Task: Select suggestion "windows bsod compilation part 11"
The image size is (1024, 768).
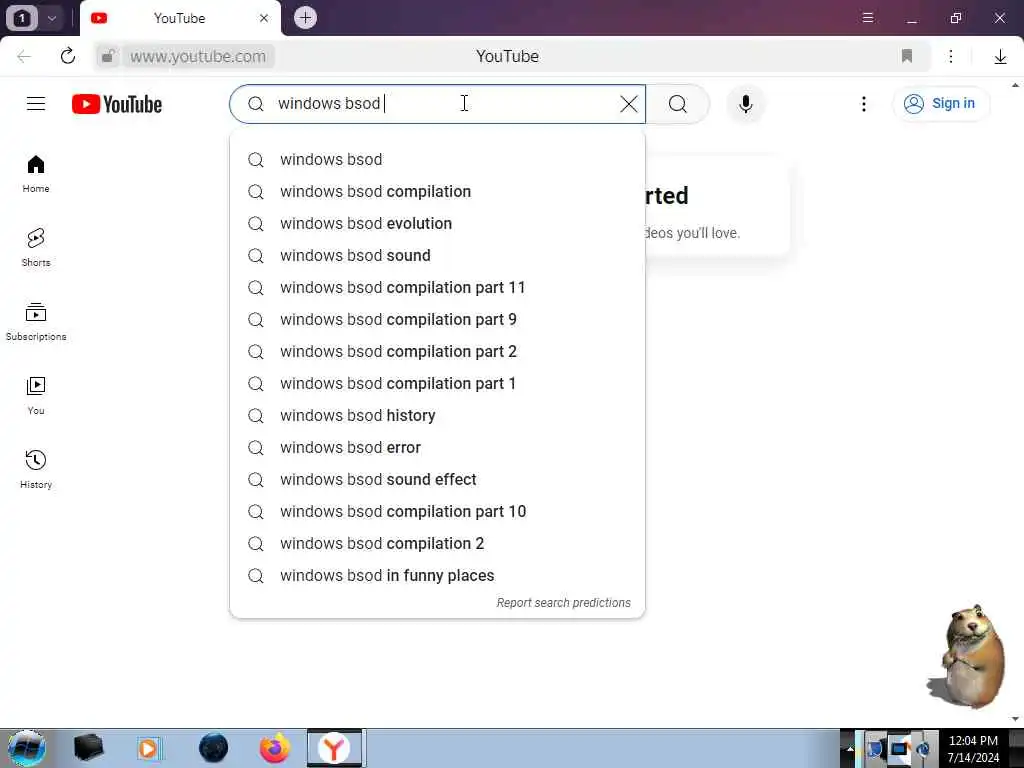Action: 438,287
